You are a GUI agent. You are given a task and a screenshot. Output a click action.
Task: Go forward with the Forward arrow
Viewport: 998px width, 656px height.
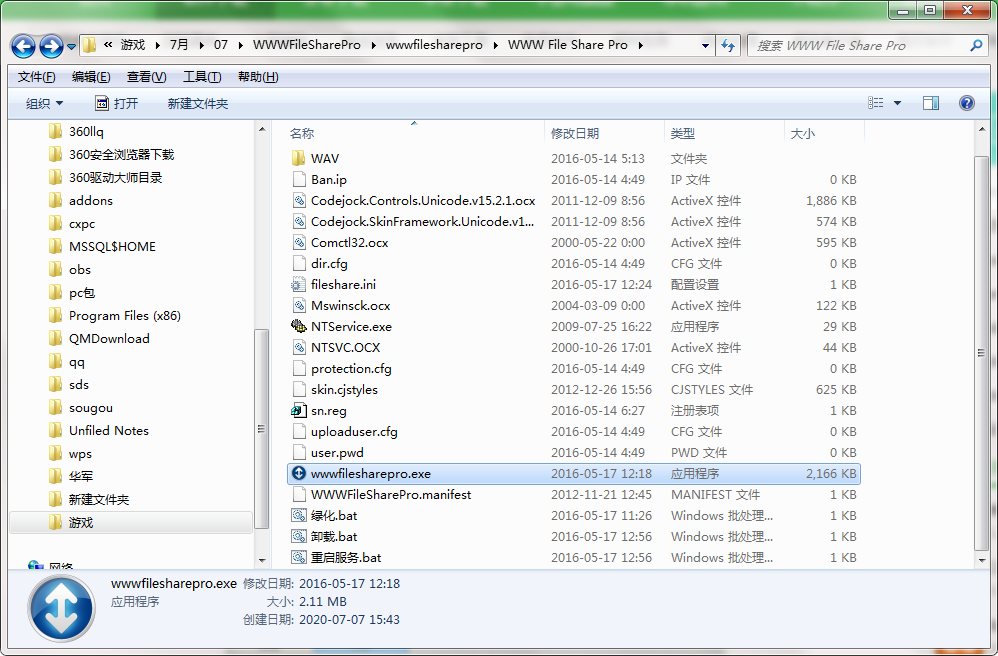click(52, 46)
